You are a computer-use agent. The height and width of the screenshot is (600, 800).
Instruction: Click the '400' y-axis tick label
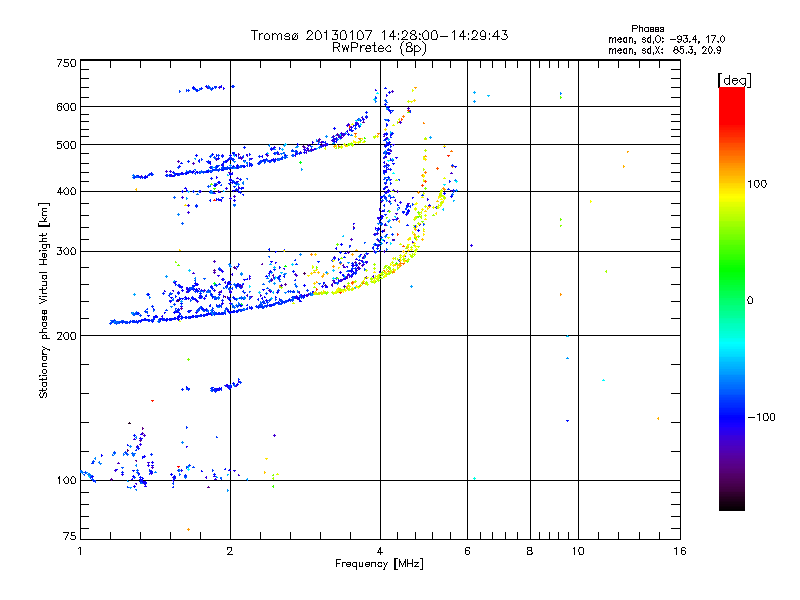click(x=66, y=191)
